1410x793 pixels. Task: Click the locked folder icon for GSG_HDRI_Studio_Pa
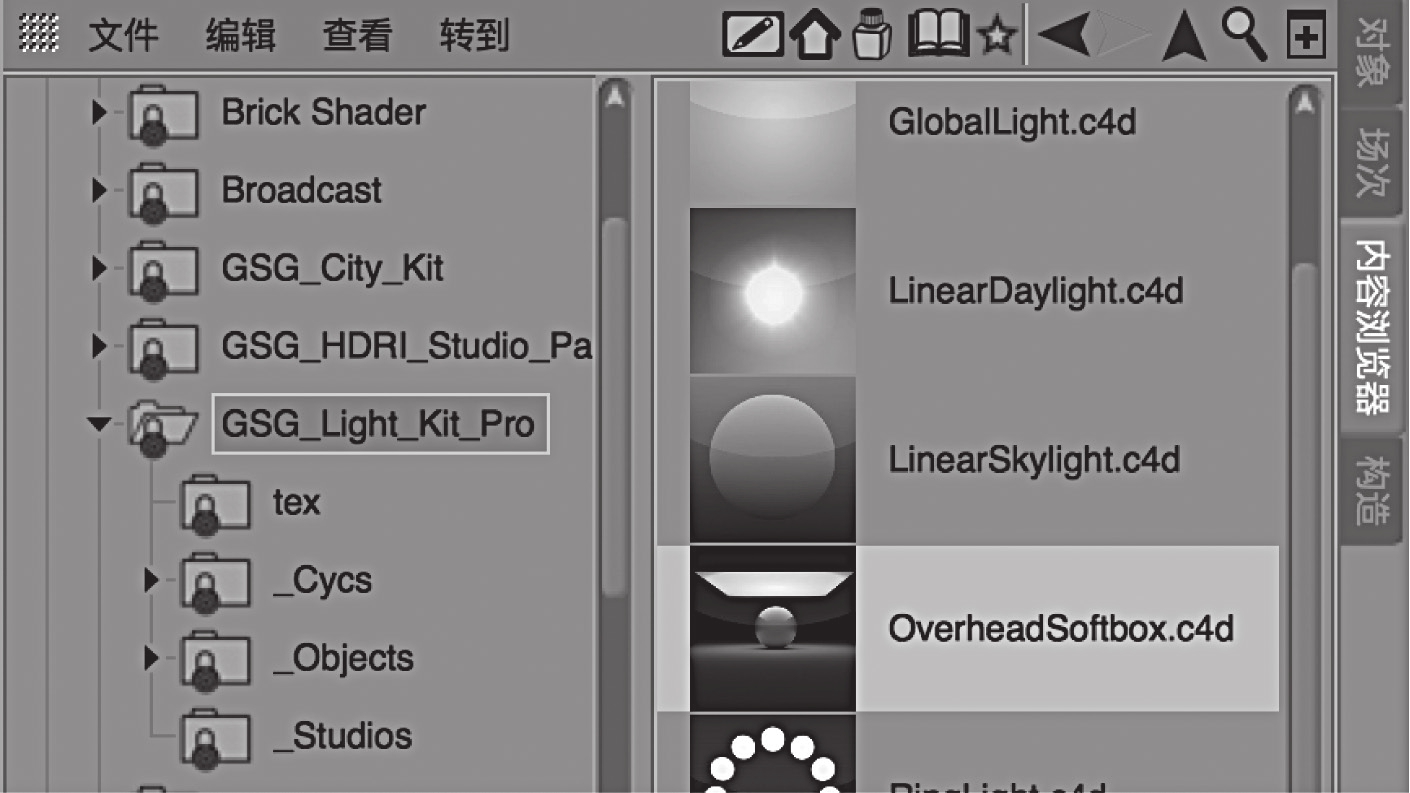pyautogui.click(x=162, y=351)
